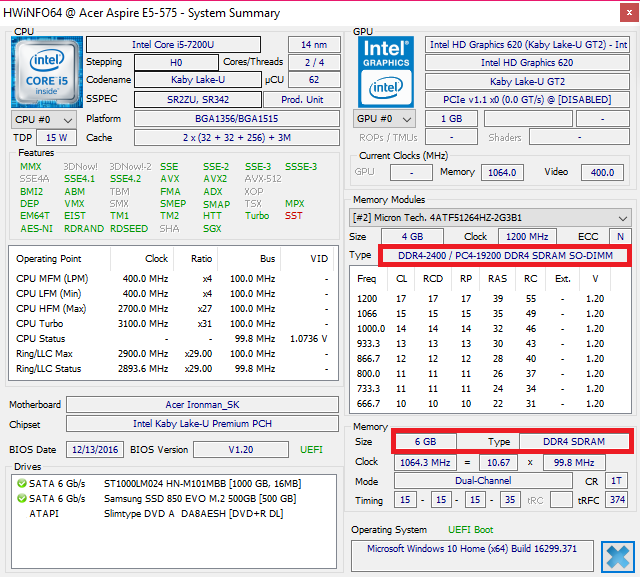Click the Kaby Lake-U codename field

(x=198, y=80)
